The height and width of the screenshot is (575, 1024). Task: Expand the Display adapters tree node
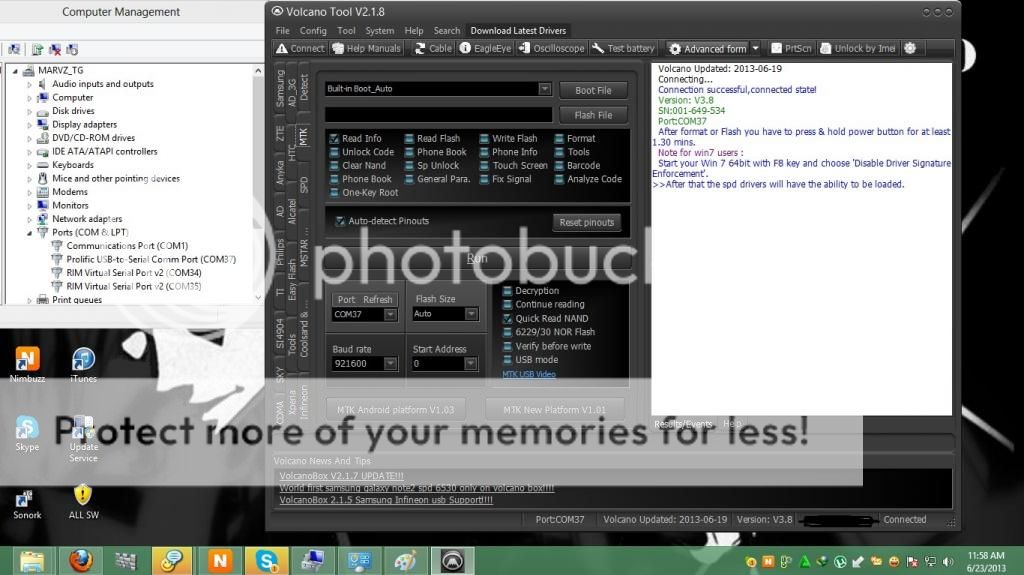[x=29, y=124]
